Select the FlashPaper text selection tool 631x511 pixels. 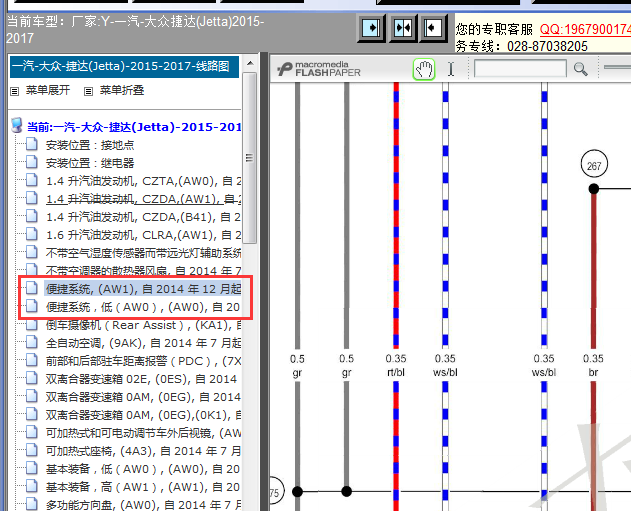(451, 69)
